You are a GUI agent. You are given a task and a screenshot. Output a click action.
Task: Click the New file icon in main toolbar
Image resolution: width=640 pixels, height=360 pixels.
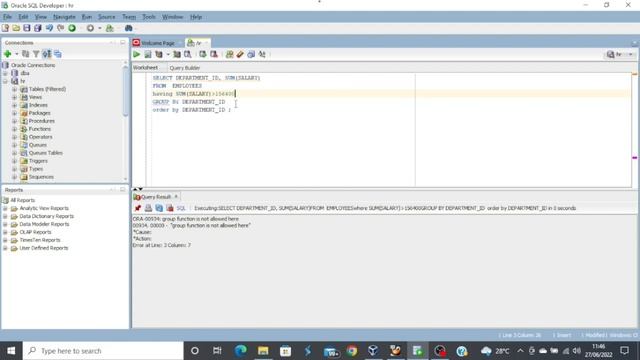point(5,28)
